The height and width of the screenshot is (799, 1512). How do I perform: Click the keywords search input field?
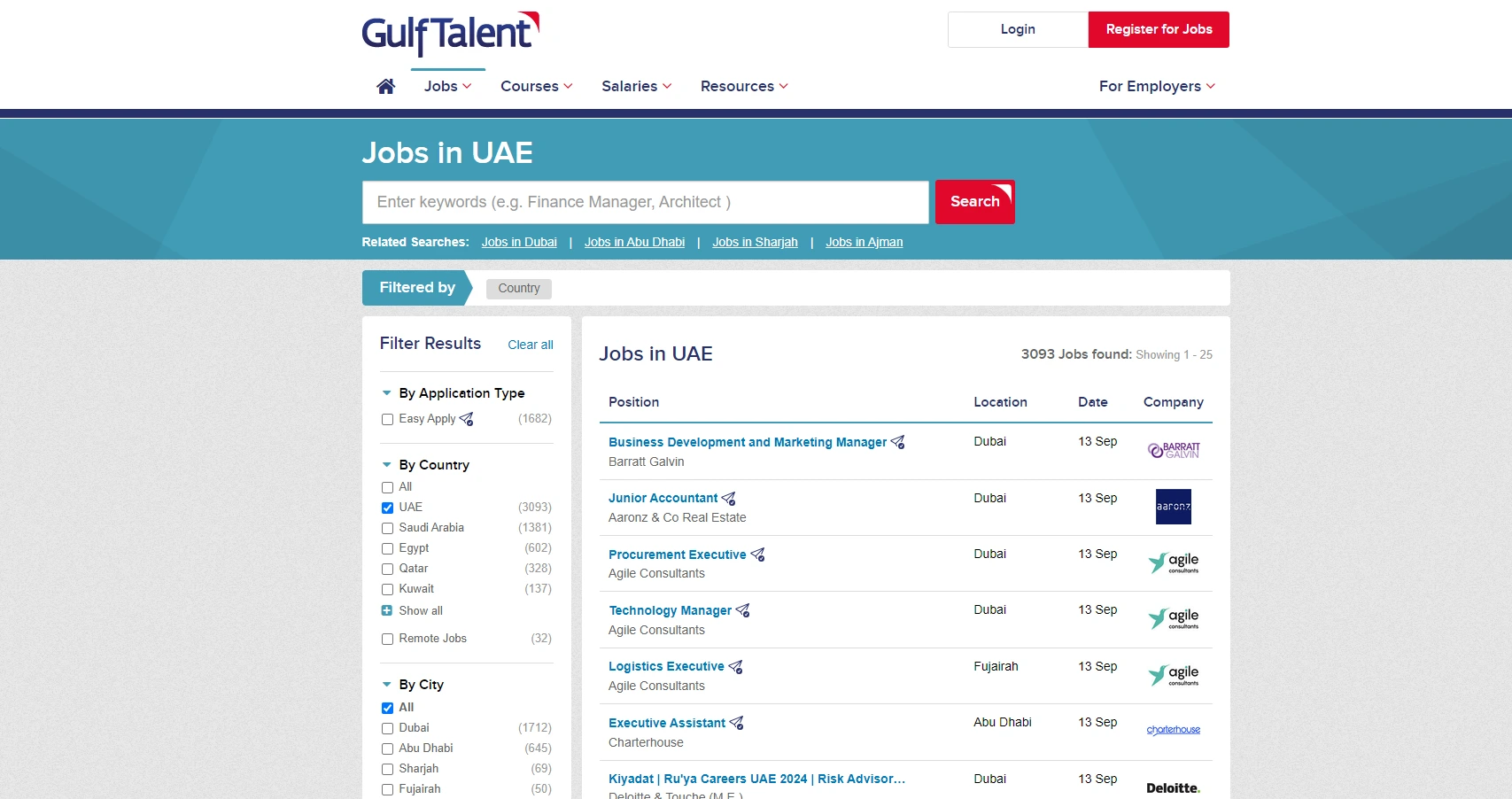click(x=645, y=202)
